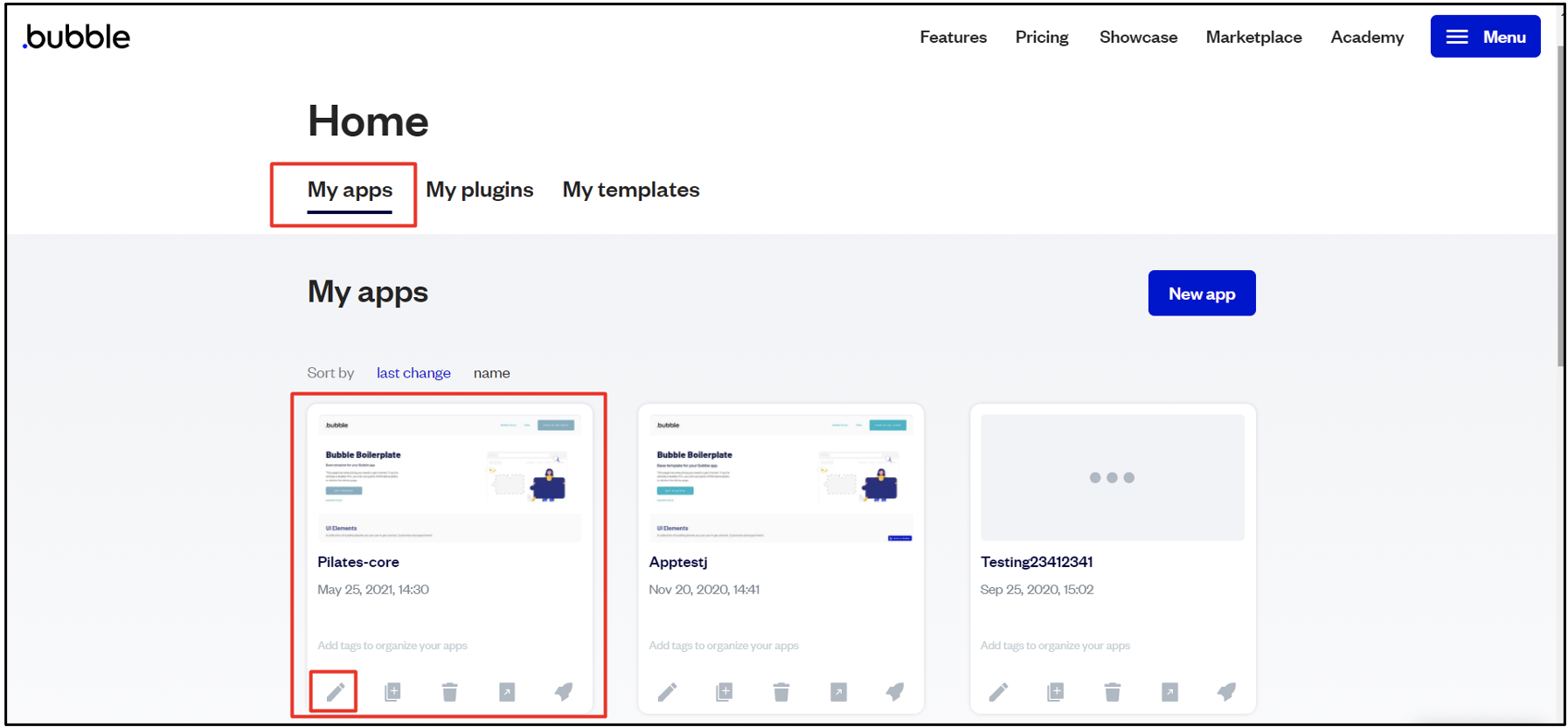Delete the Pilates-core app with trash icon
Image resolution: width=1568 pixels, height=727 pixels.
[x=449, y=692]
